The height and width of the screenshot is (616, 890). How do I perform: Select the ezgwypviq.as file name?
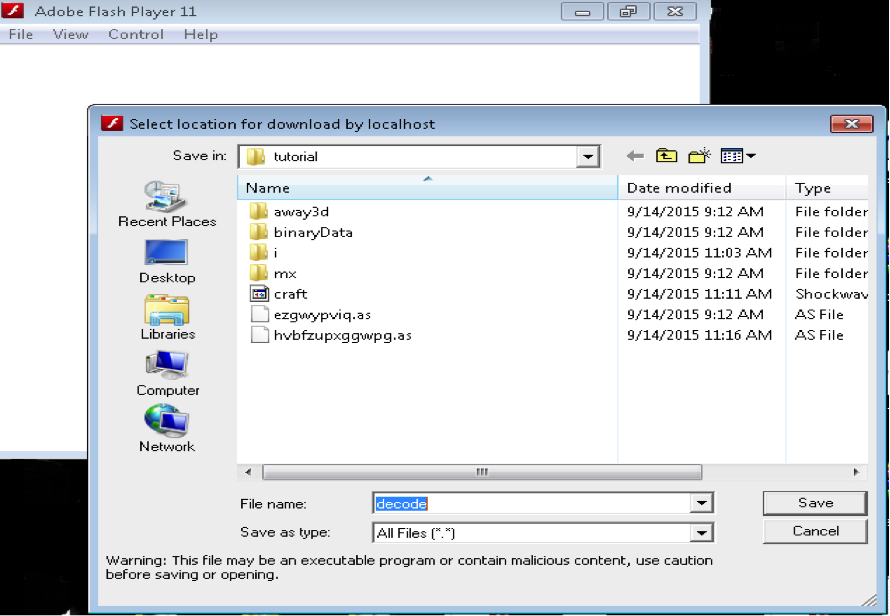click(322, 315)
